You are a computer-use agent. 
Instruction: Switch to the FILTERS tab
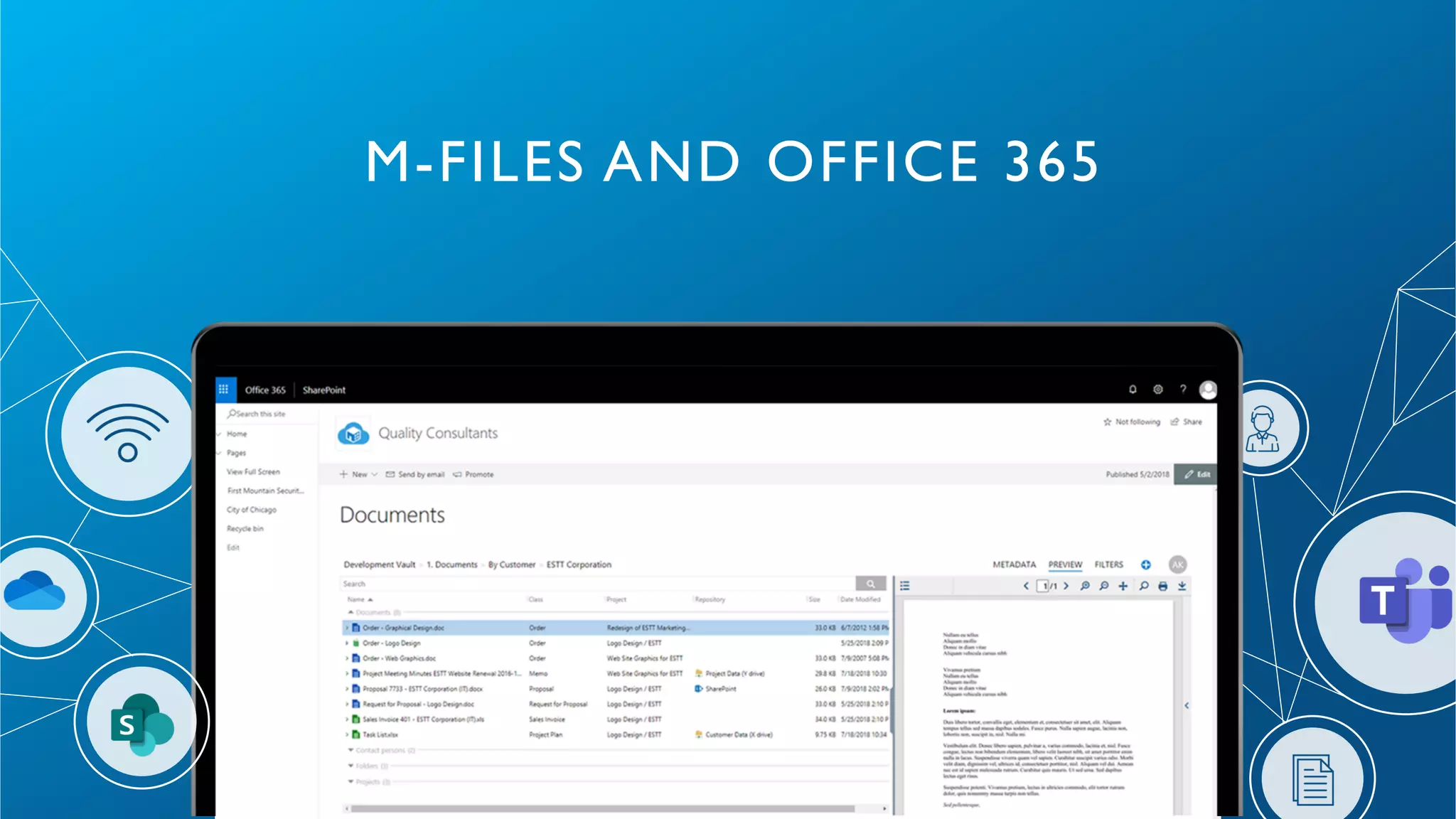pyautogui.click(x=1109, y=564)
